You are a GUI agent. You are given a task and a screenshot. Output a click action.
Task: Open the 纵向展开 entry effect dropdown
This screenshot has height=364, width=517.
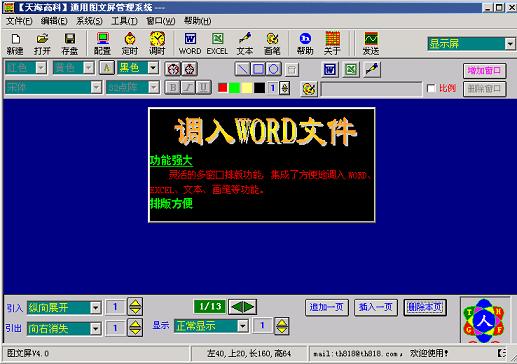pos(95,307)
